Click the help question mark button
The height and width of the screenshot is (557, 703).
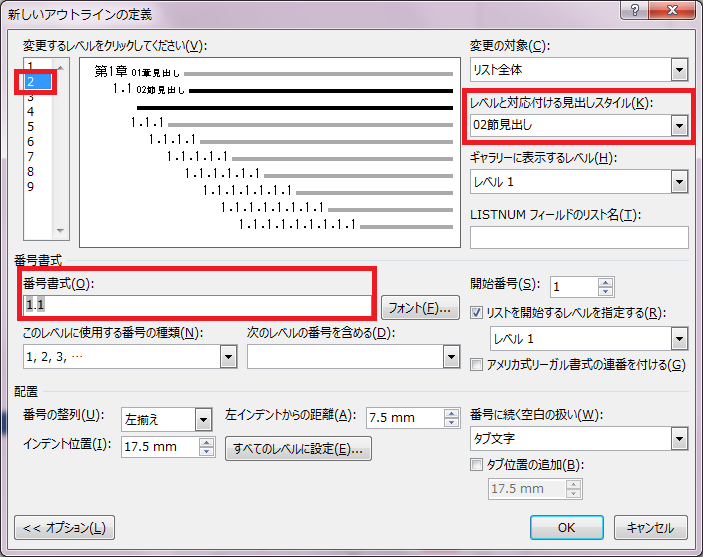(635, 10)
